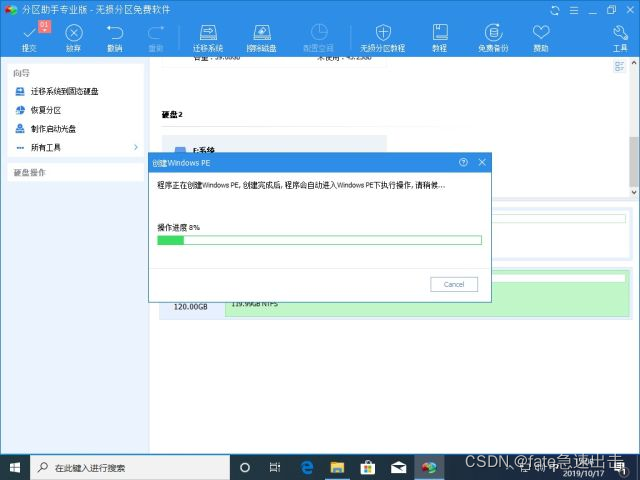Open the 工具 wrench tools icon
The width and height of the screenshot is (640, 480).
tap(620, 38)
